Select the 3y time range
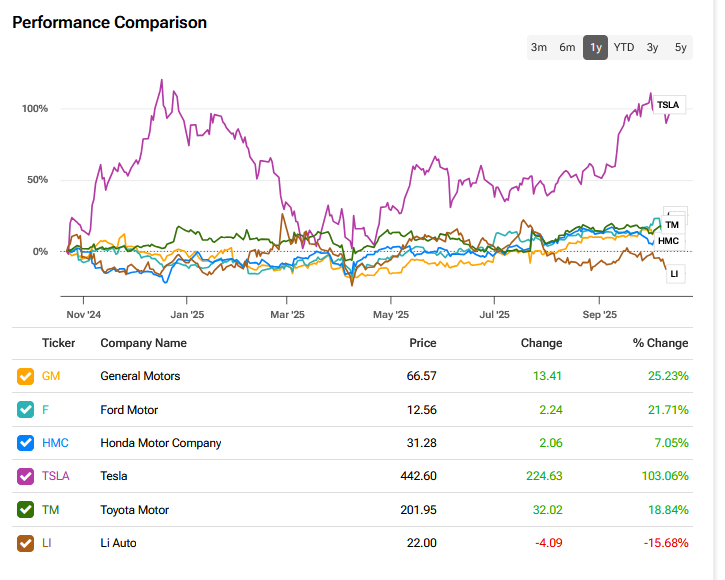 pos(652,48)
